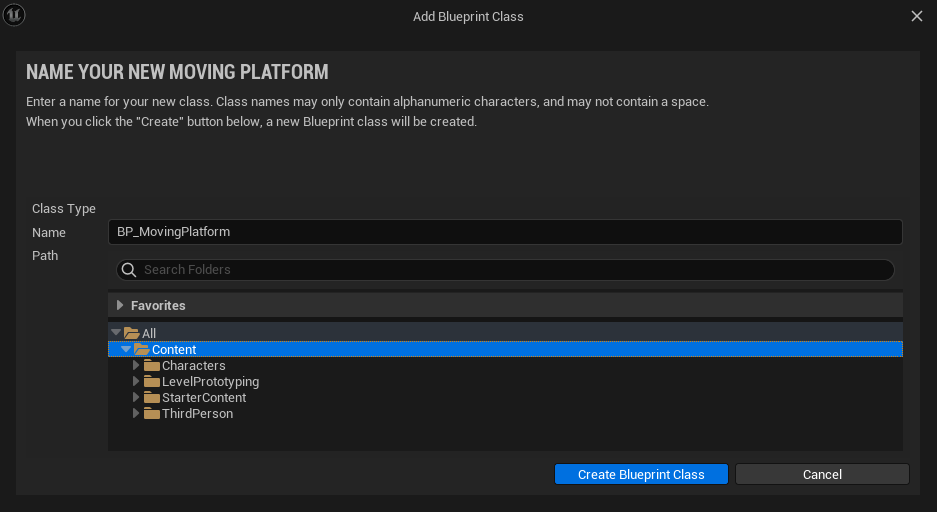The height and width of the screenshot is (512, 937).
Task: Click the All open-folder icon
Action: [131, 333]
